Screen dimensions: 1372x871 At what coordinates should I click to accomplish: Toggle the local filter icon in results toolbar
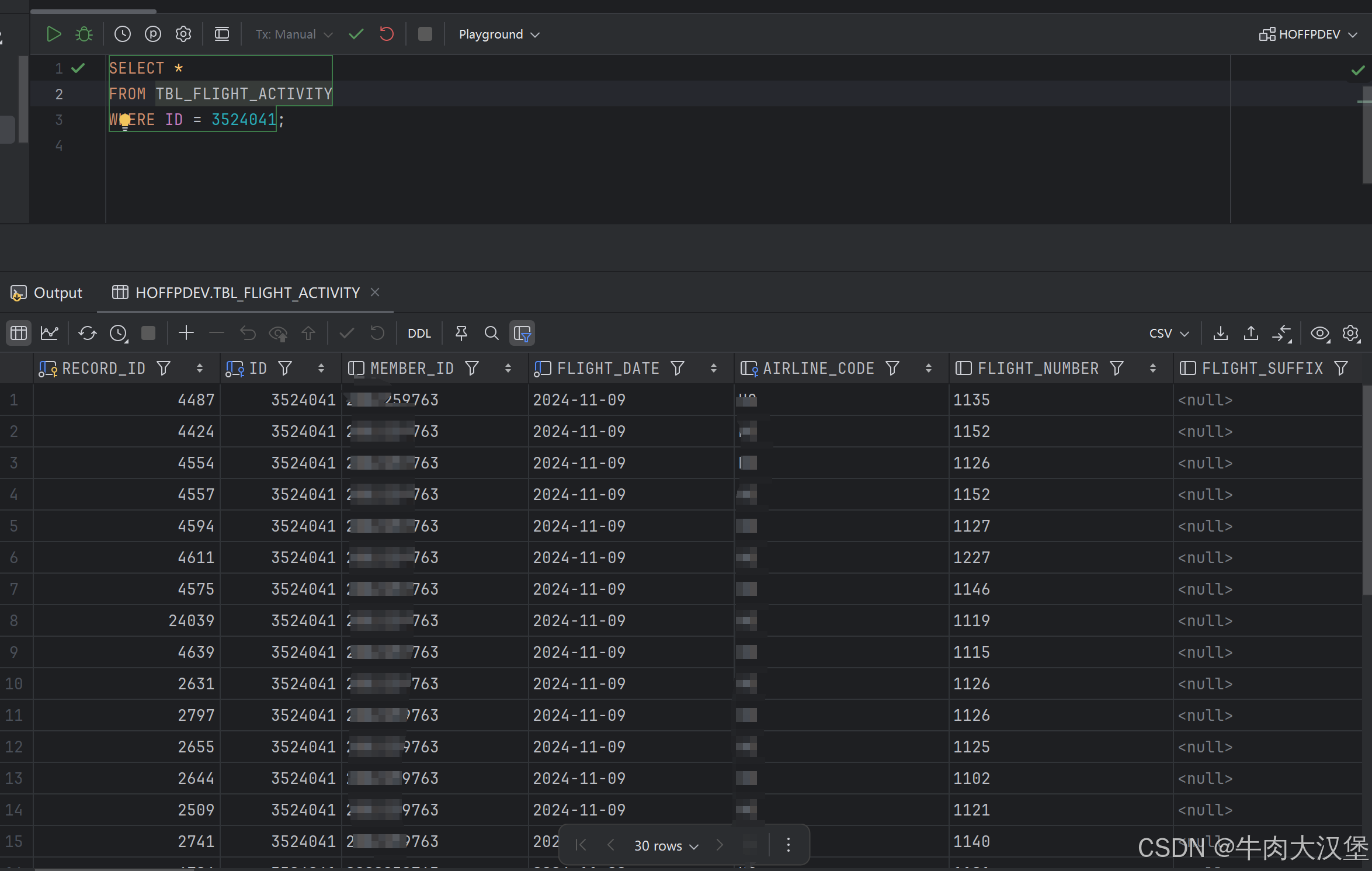click(522, 333)
